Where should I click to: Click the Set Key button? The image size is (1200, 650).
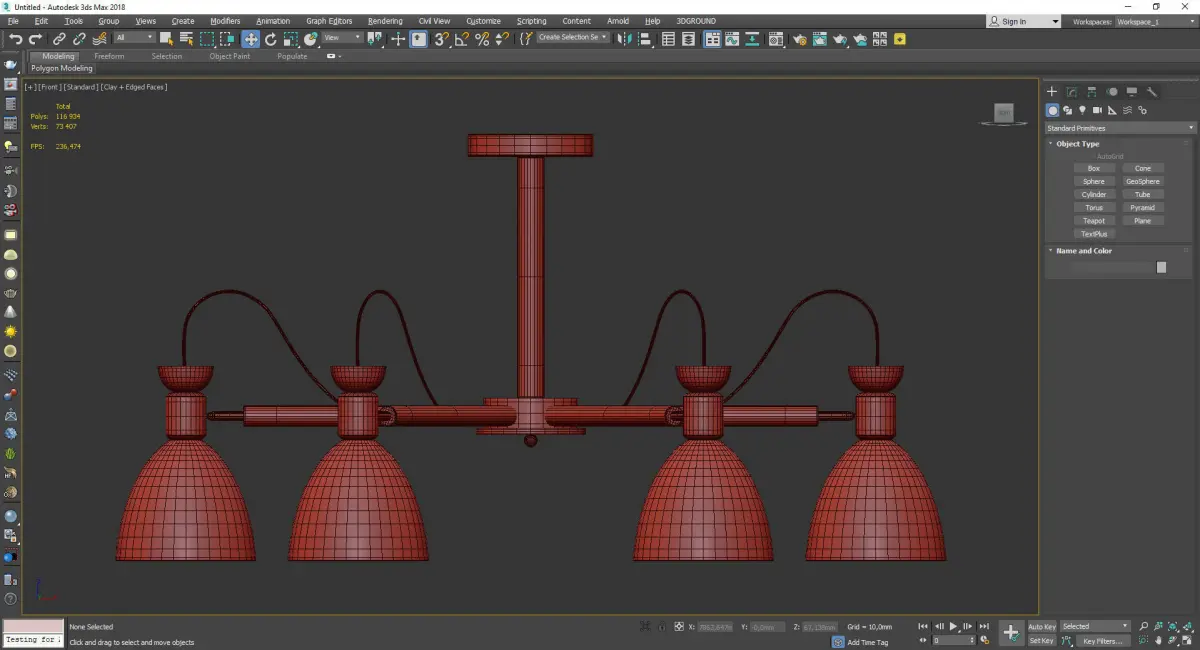1042,641
